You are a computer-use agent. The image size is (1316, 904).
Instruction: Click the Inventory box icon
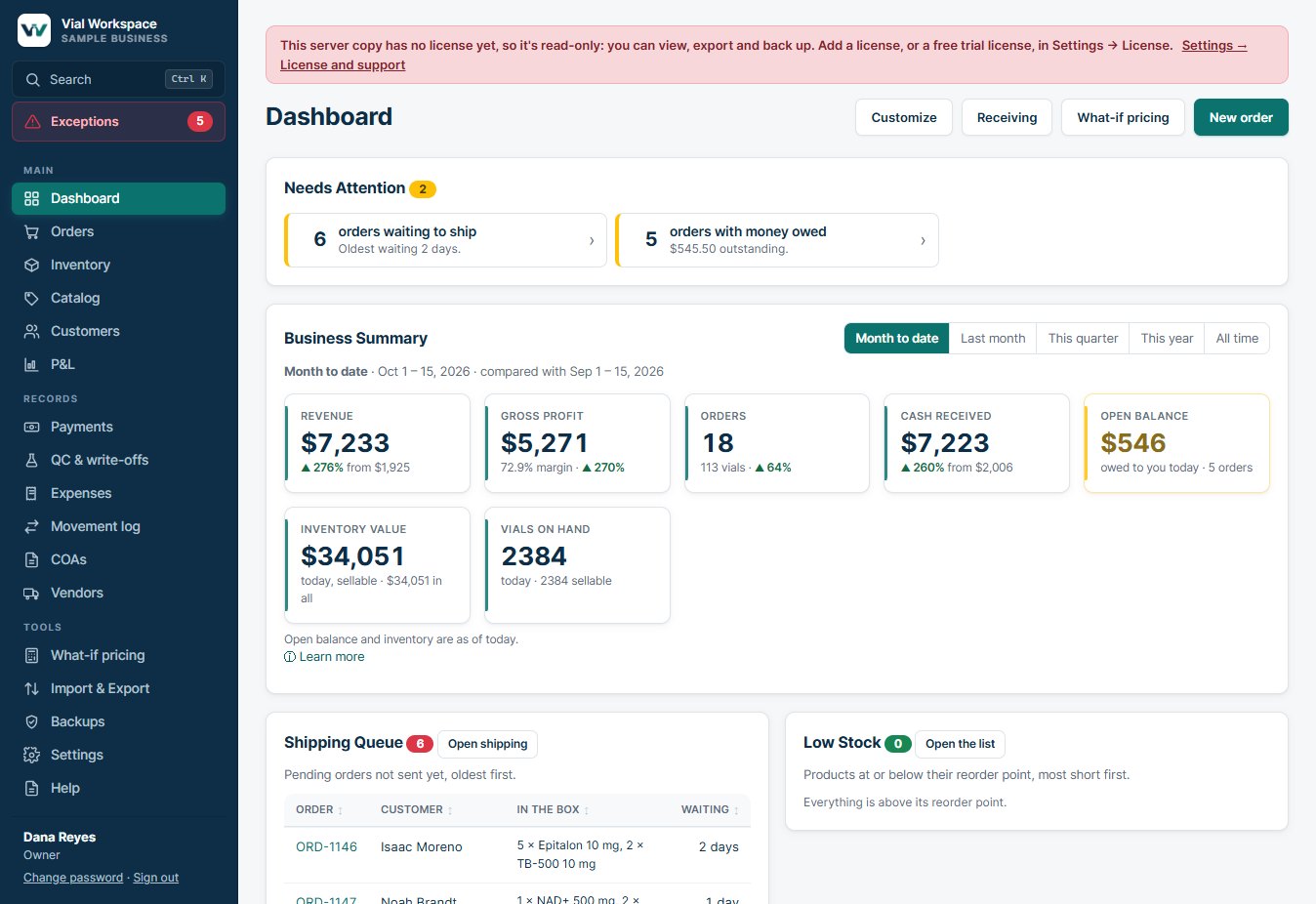pyautogui.click(x=31, y=265)
